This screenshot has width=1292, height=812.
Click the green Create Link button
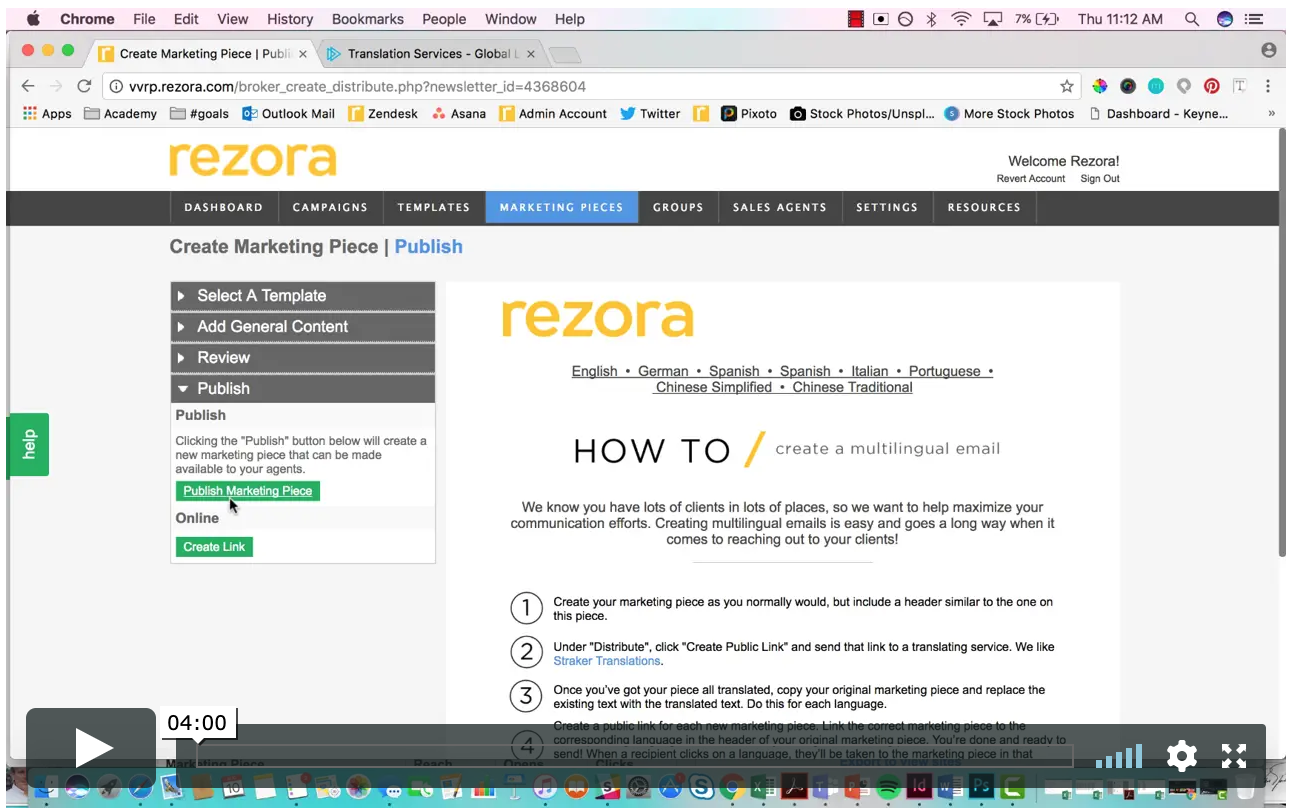point(214,547)
